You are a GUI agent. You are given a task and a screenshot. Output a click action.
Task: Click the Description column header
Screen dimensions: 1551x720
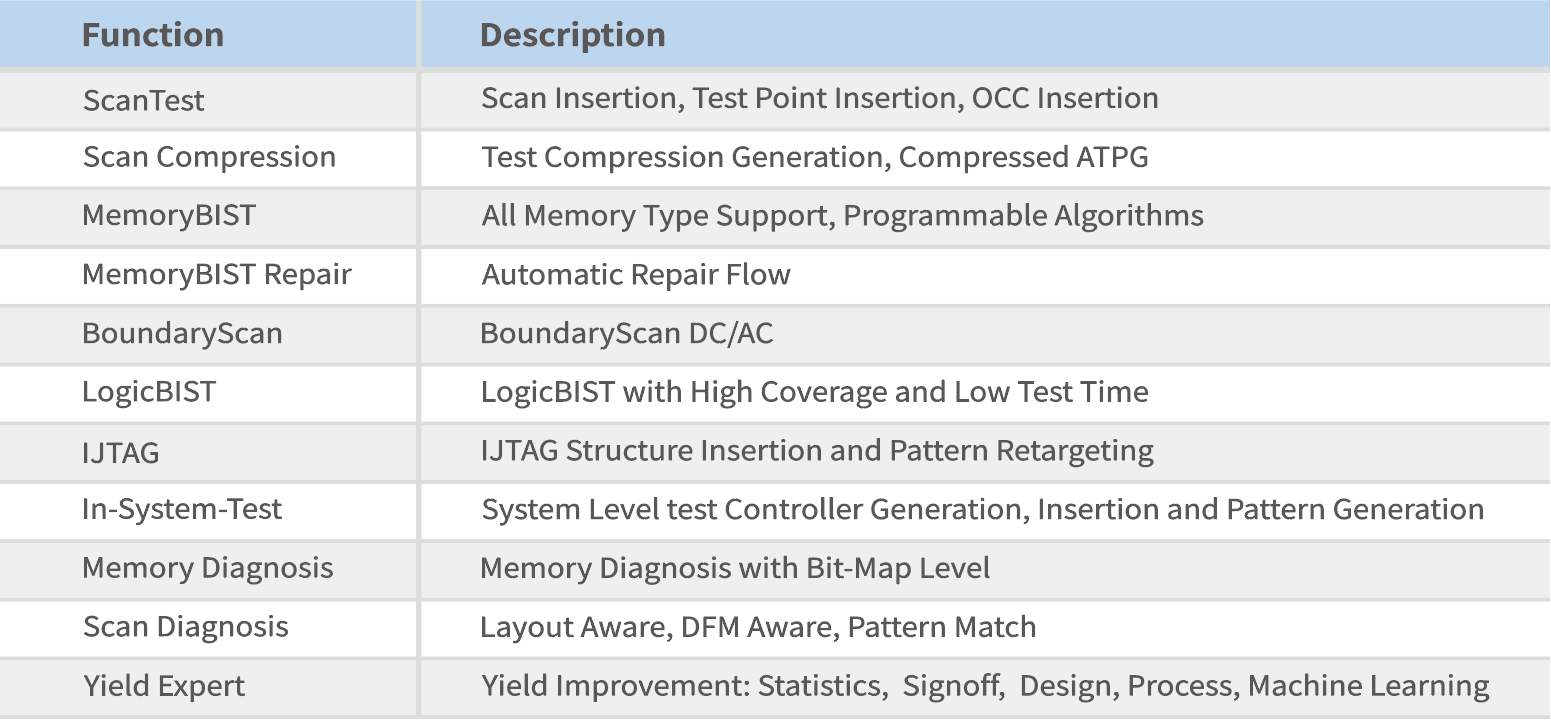point(572,35)
